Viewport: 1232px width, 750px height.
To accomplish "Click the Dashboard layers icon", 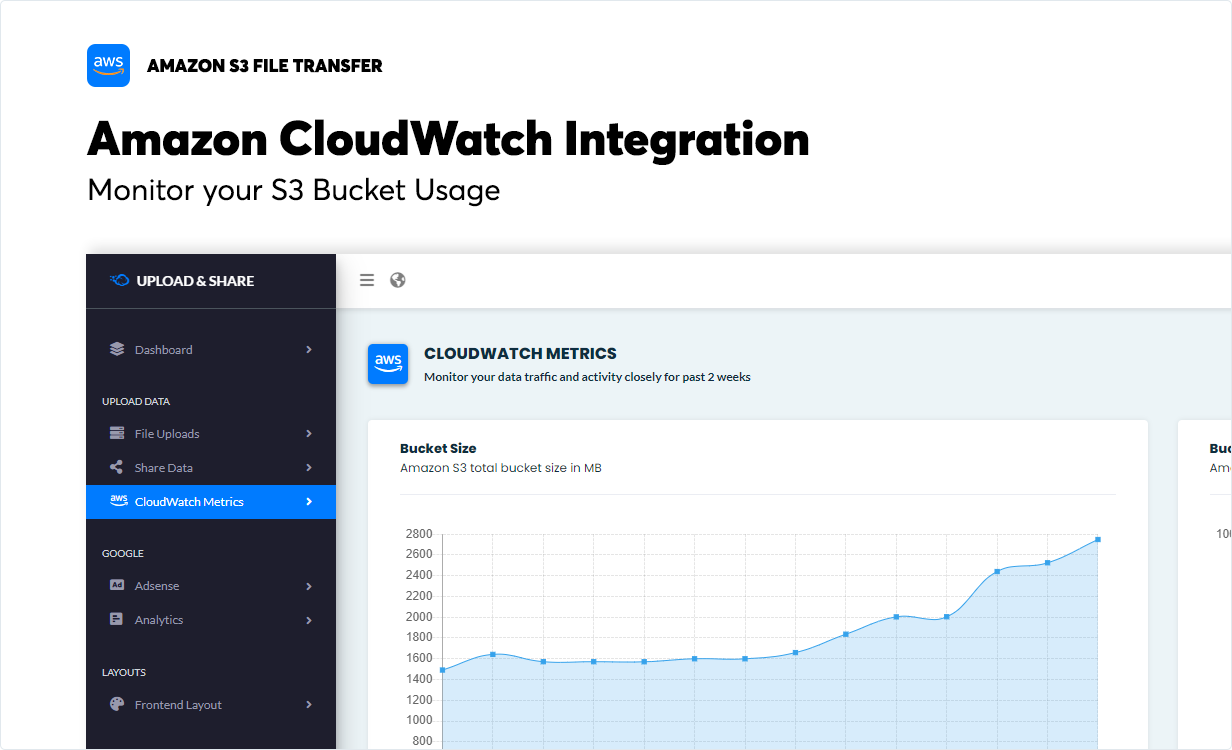I will pos(117,349).
